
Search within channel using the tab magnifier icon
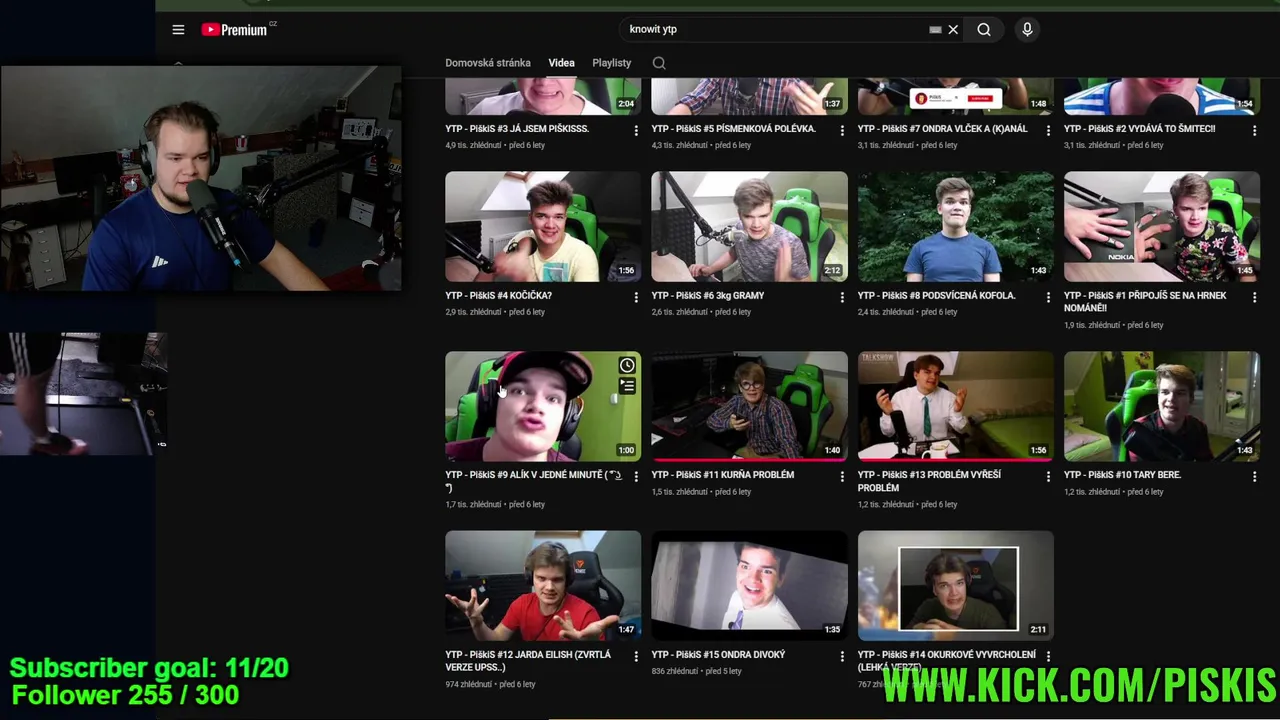(659, 63)
